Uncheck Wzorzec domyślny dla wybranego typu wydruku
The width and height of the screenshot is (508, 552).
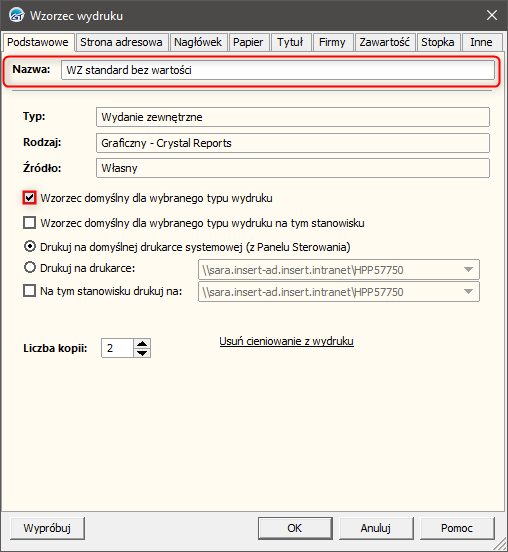(x=30, y=198)
